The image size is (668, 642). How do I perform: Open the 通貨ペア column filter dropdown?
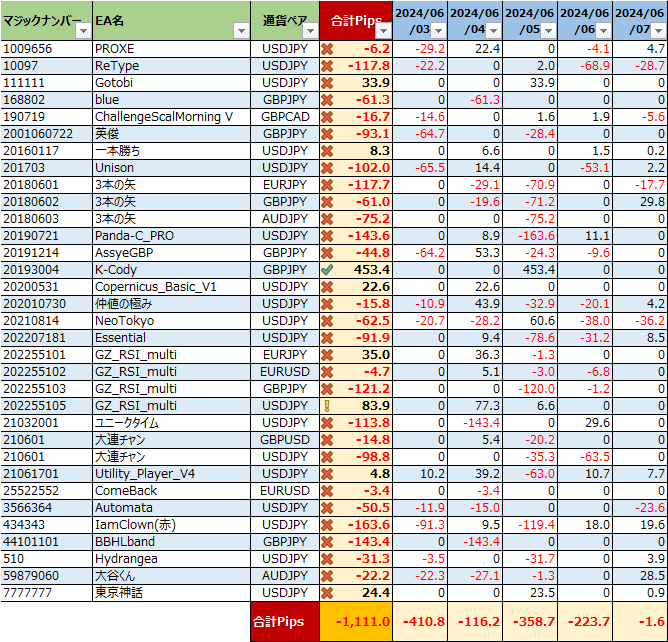[x=311, y=31]
